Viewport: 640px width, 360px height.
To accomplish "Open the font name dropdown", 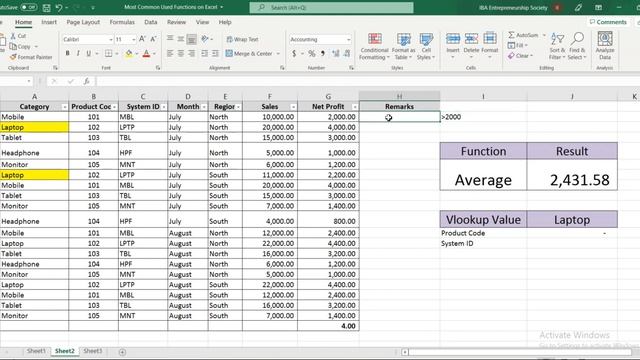I will point(111,40).
